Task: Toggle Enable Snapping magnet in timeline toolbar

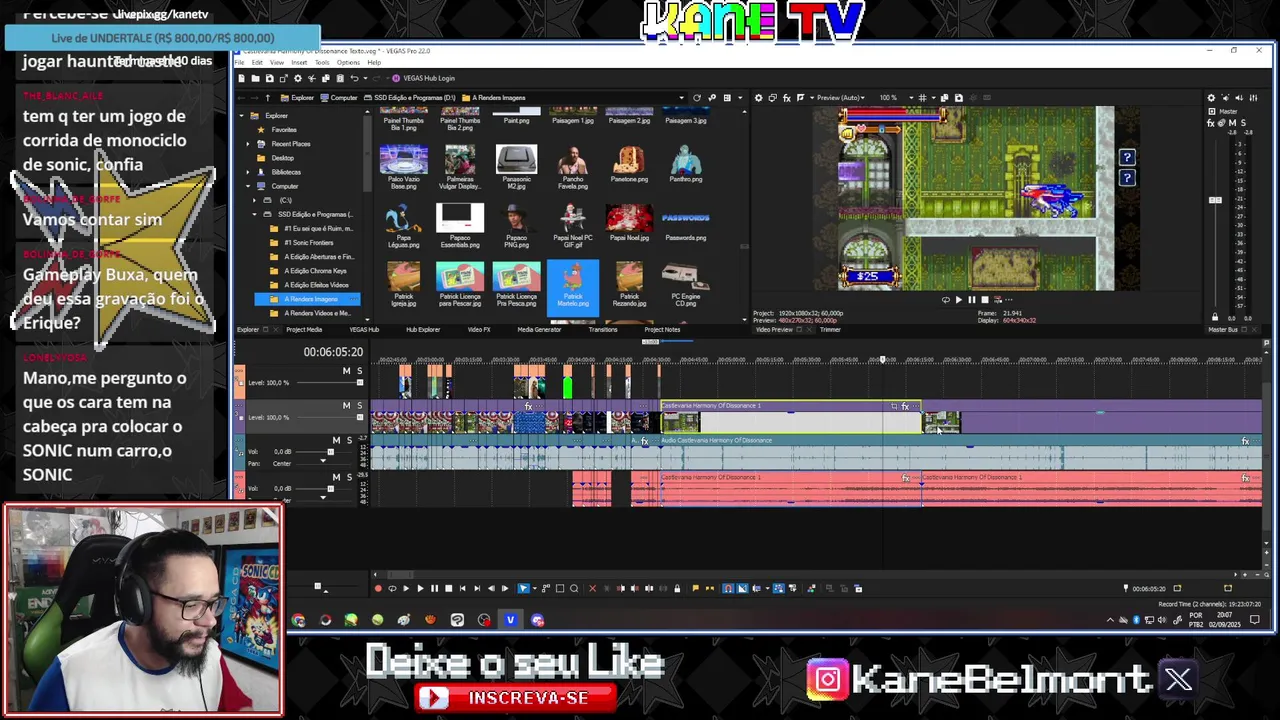Action: (x=727, y=588)
